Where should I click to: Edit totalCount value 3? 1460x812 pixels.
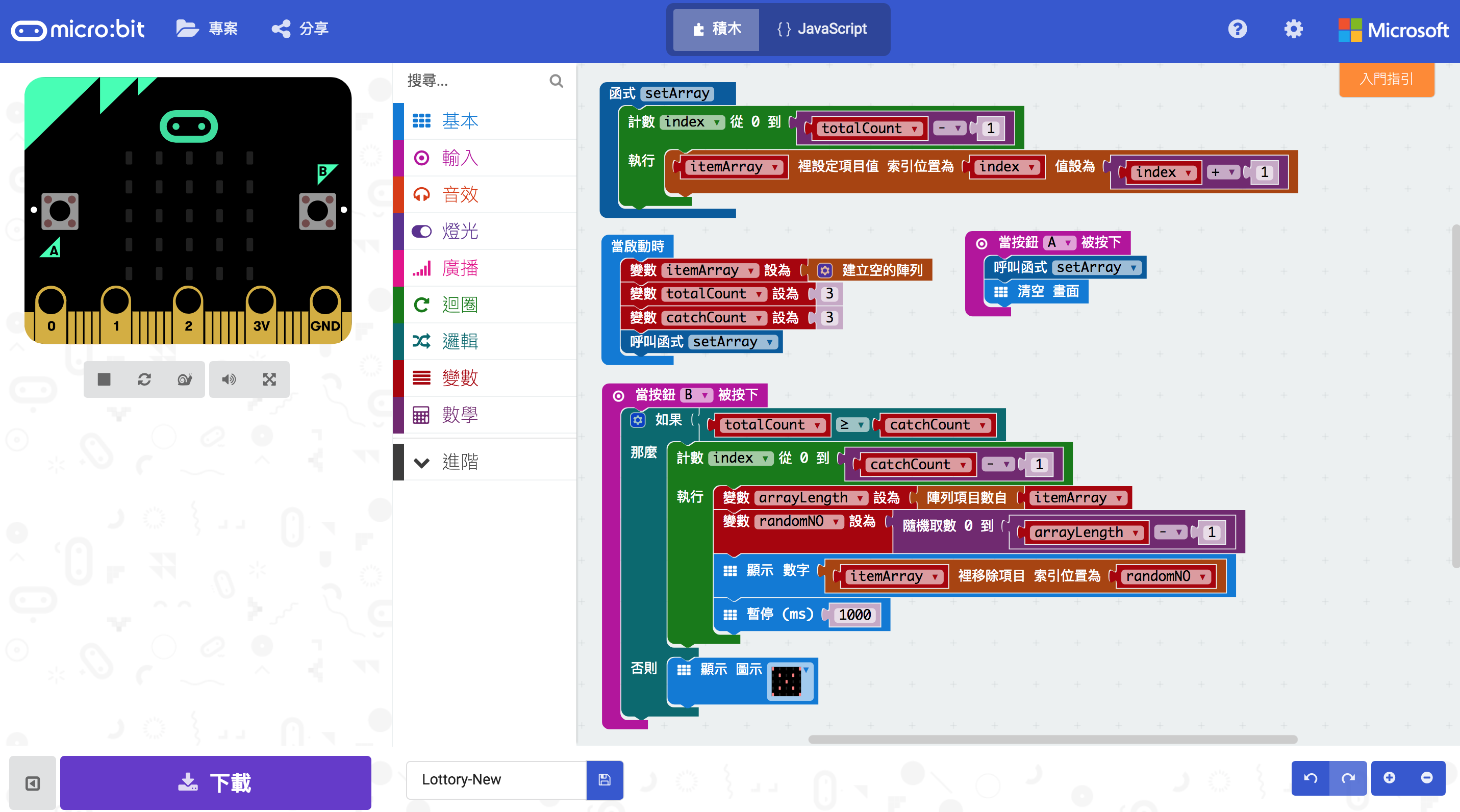tap(829, 293)
